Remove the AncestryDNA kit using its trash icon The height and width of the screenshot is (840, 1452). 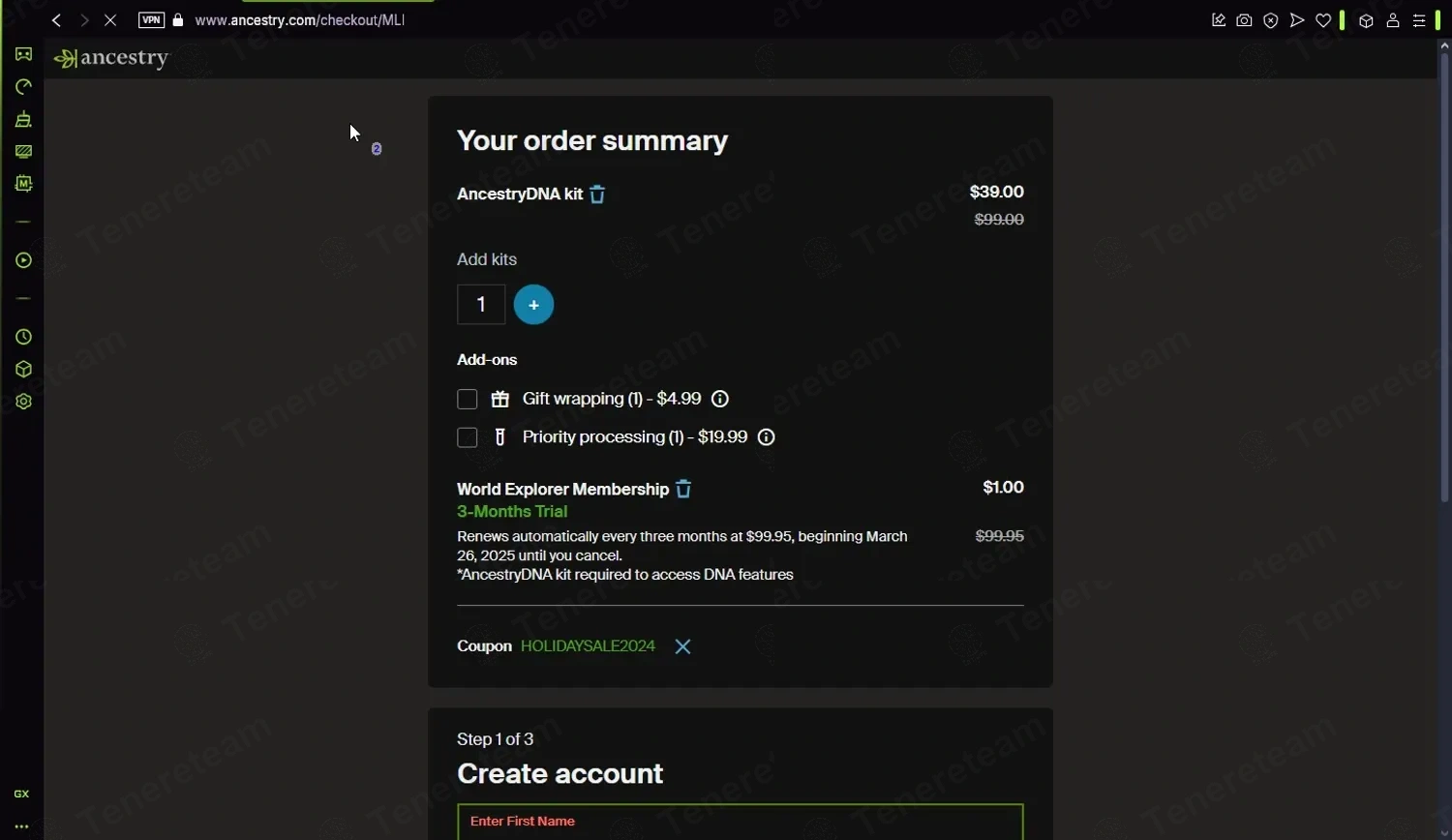(597, 195)
